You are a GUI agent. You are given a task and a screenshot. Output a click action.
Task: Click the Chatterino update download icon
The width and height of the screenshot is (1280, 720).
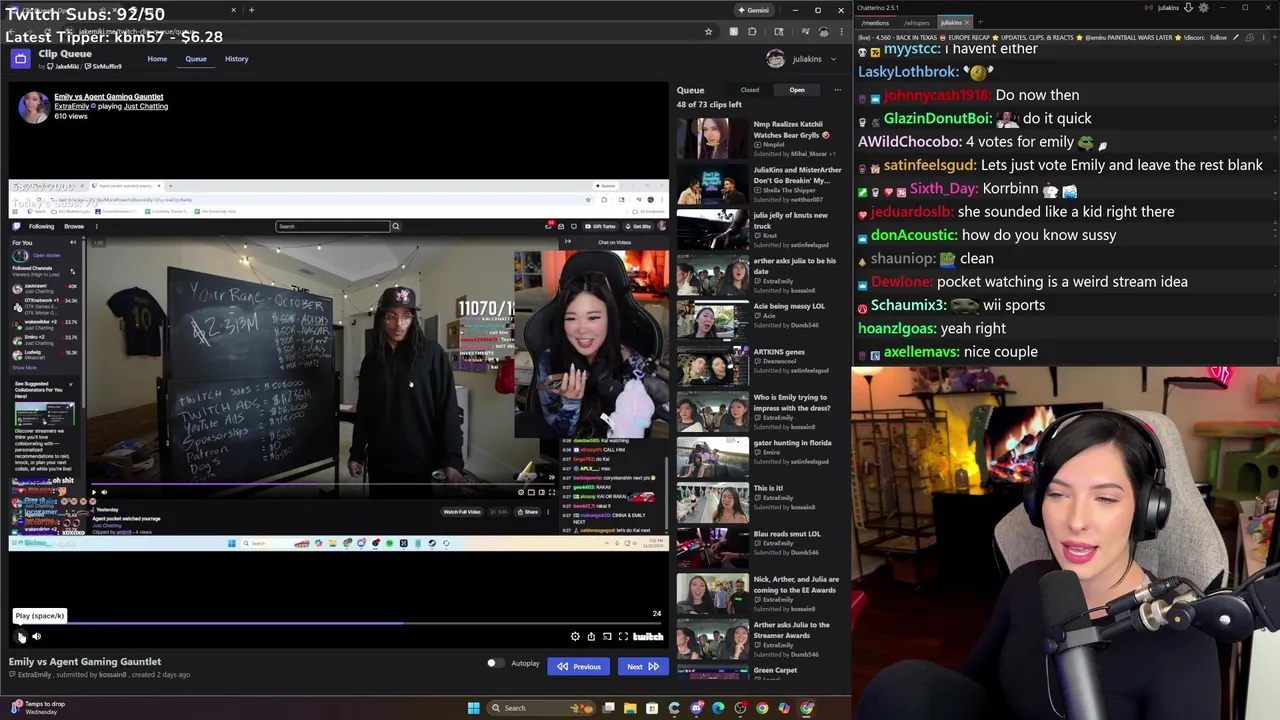click(1188, 8)
